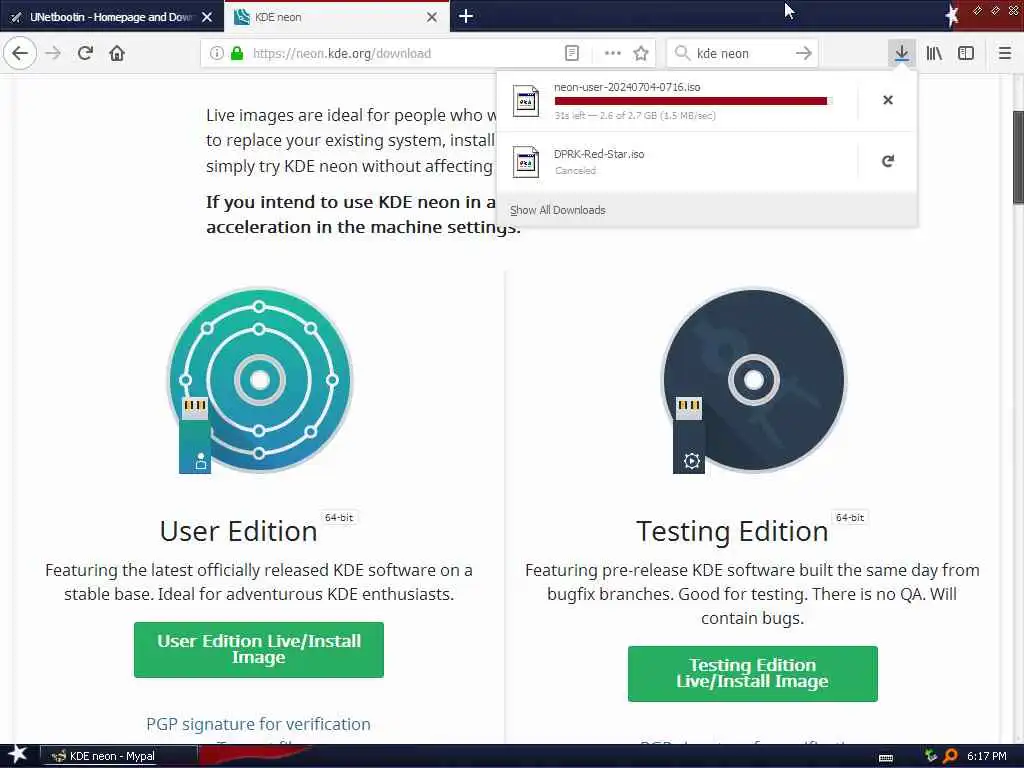Switch to the UNetbootin Homepage tab

point(112,16)
